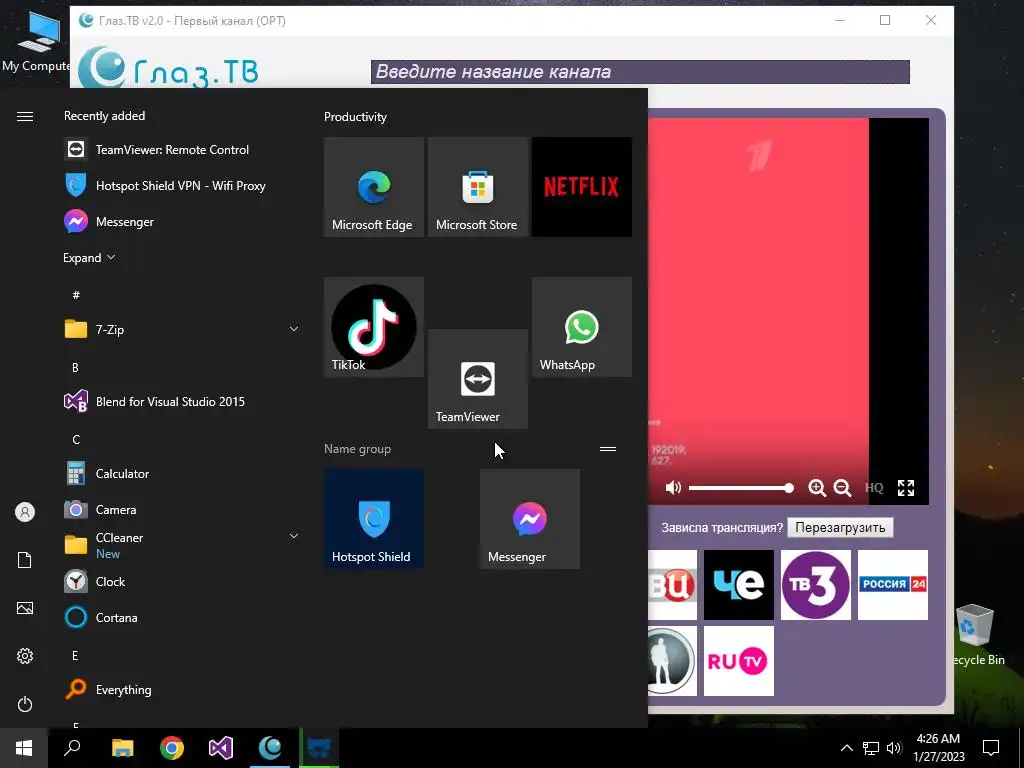The height and width of the screenshot is (768, 1024).
Task: Open the system tray volume icon
Action: point(894,748)
